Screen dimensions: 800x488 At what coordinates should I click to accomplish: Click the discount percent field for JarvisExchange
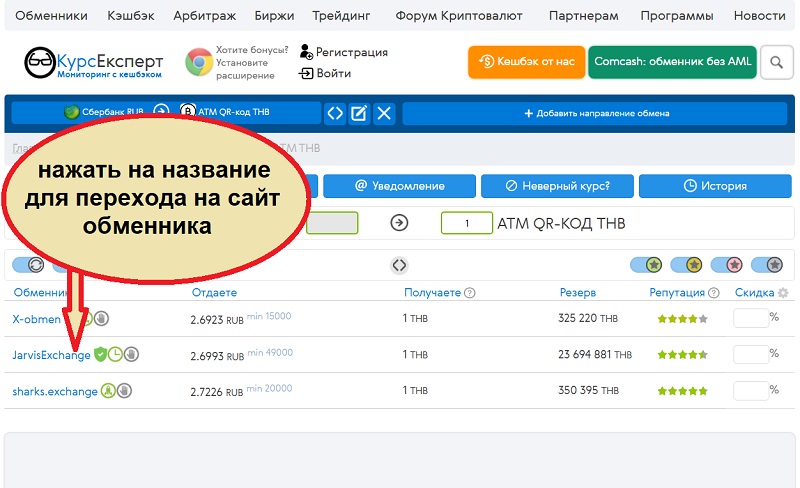coord(751,354)
